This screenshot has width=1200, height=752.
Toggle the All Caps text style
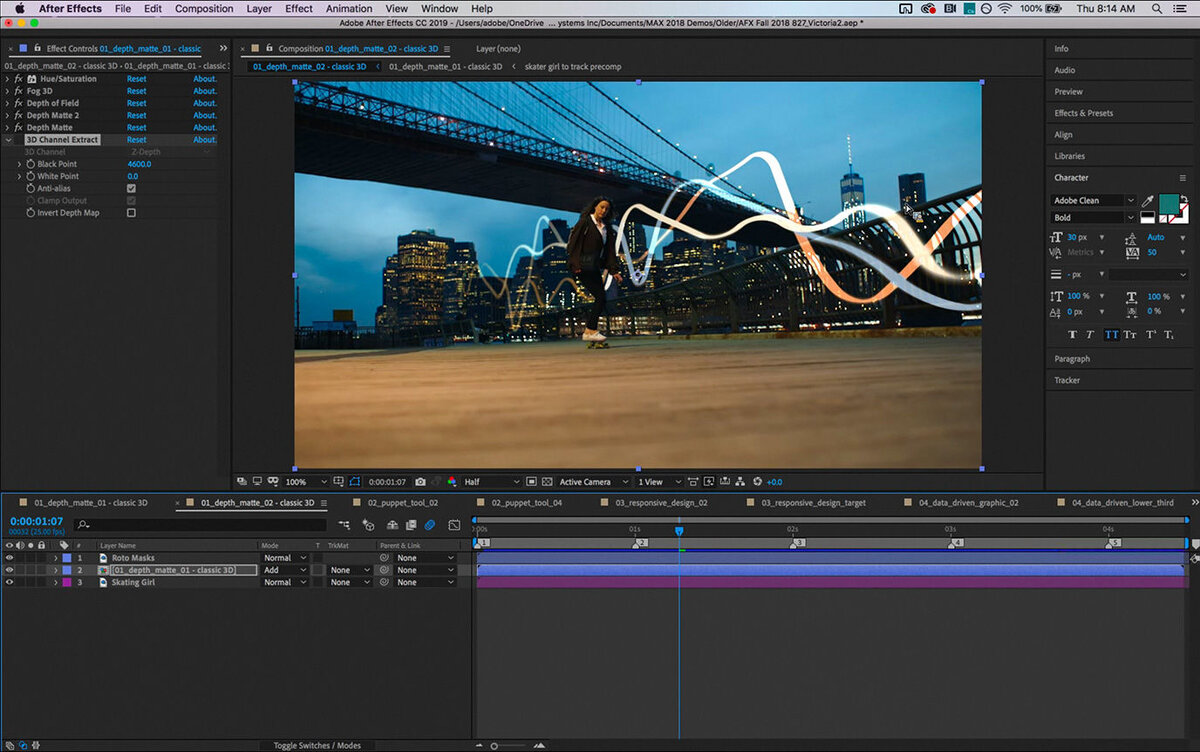coord(1110,335)
